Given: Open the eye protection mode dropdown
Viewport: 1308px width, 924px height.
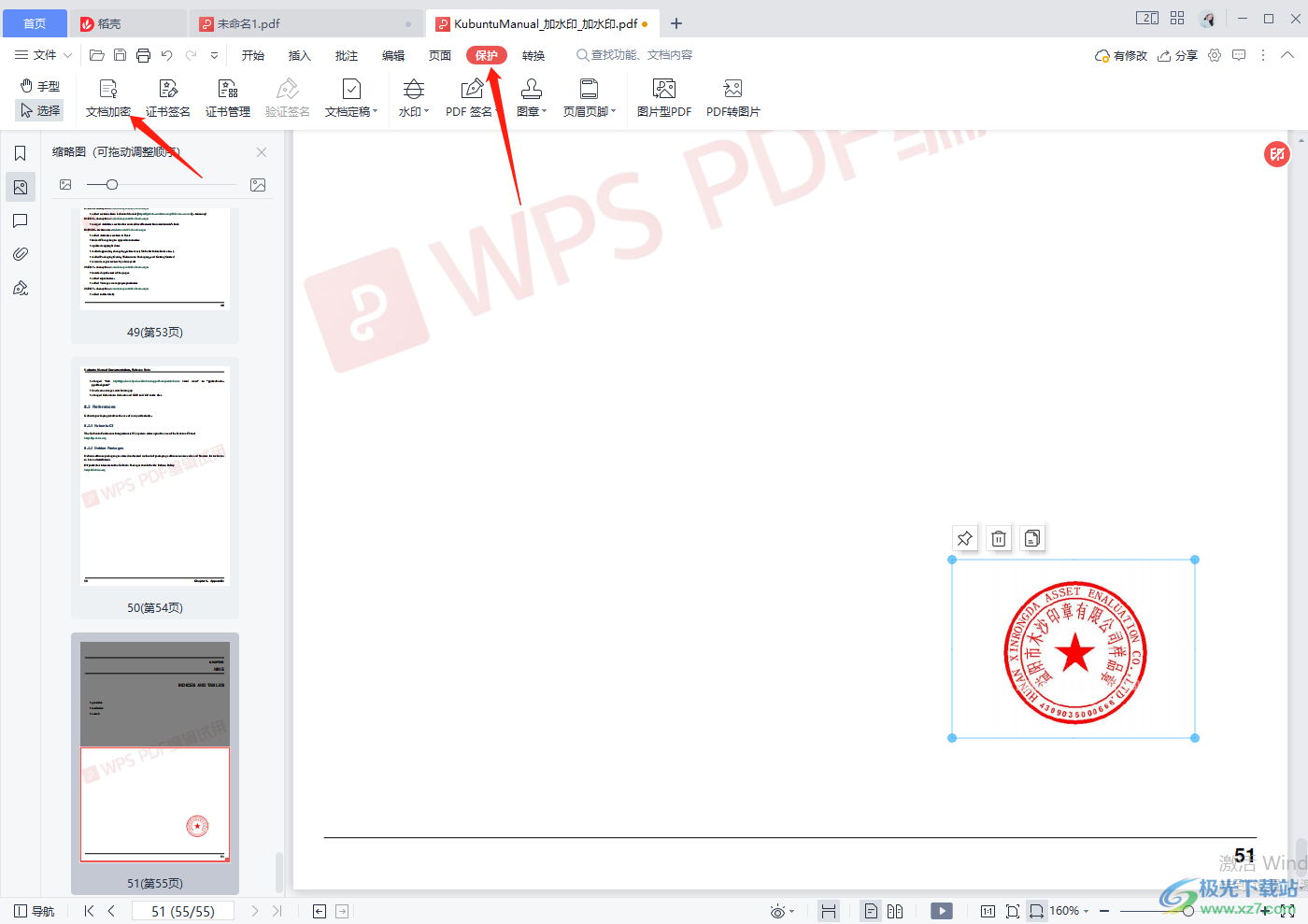Looking at the screenshot, I should coord(782,911).
